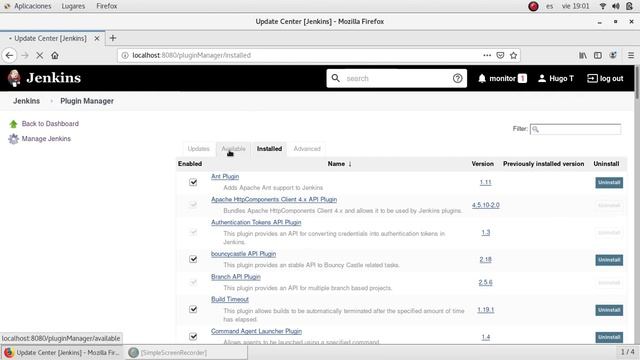The height and width of the screenshot is (360, 640).
Task: Click into the Filter input field
Action: coord(576,129)
